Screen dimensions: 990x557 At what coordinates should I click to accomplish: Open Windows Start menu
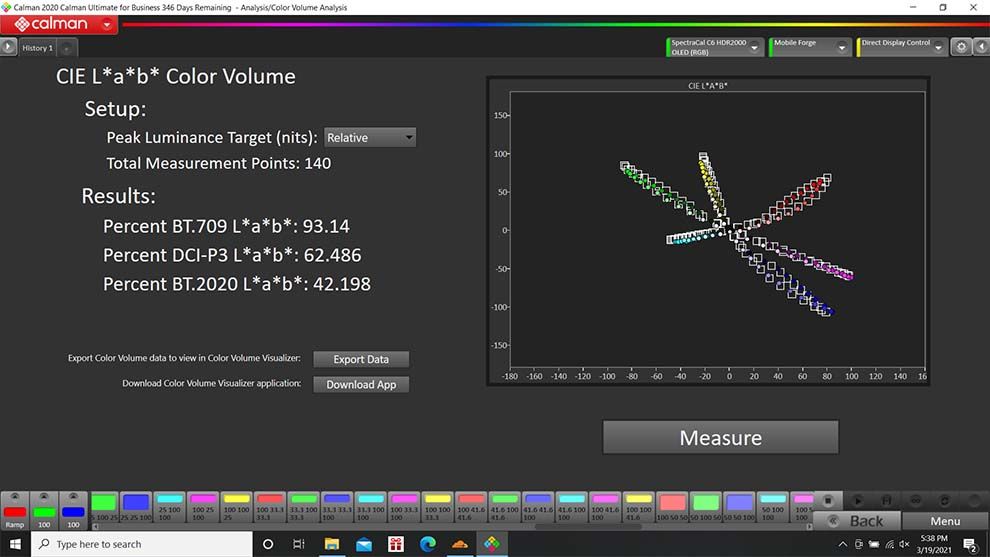(15, 544)
